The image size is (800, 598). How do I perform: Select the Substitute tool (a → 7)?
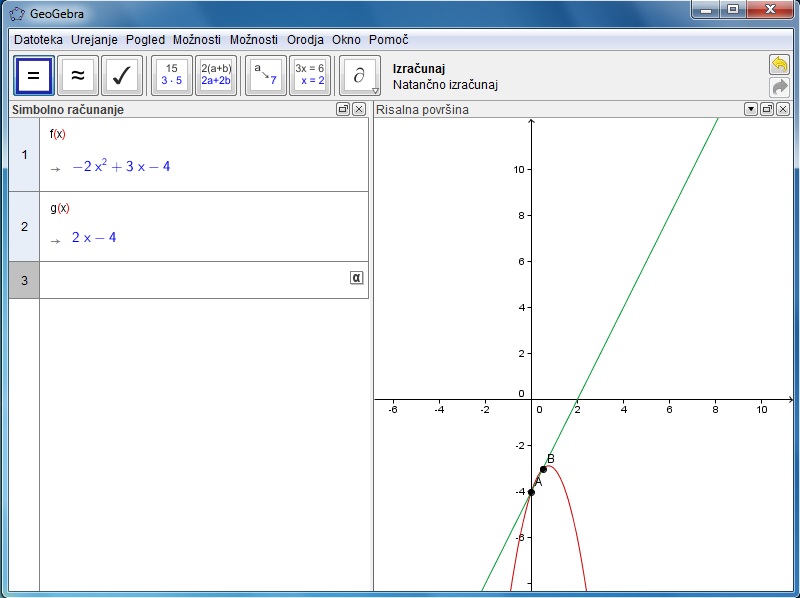point(265,75)
